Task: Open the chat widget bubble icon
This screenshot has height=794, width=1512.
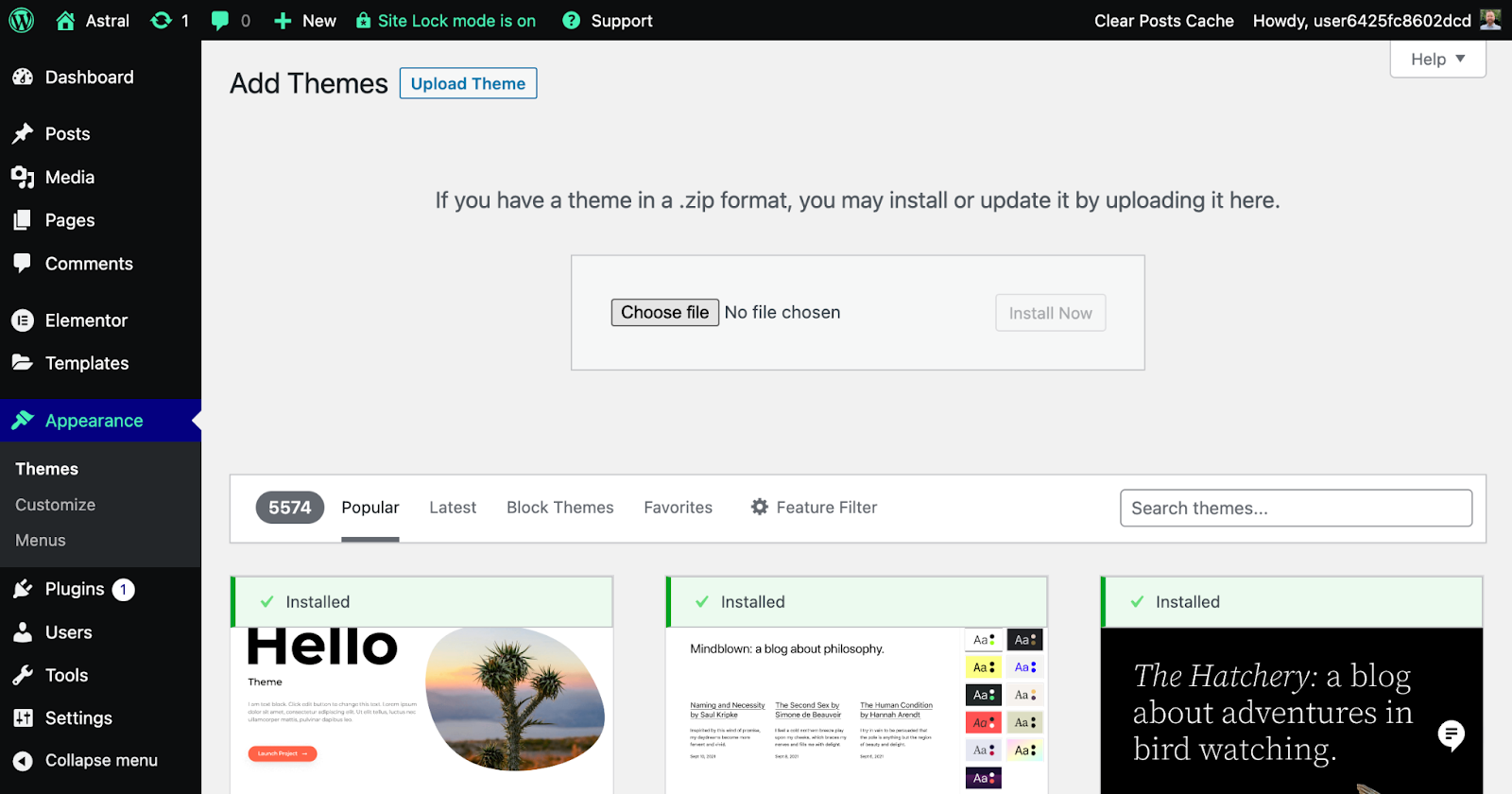Action: tap(1451, 734)
